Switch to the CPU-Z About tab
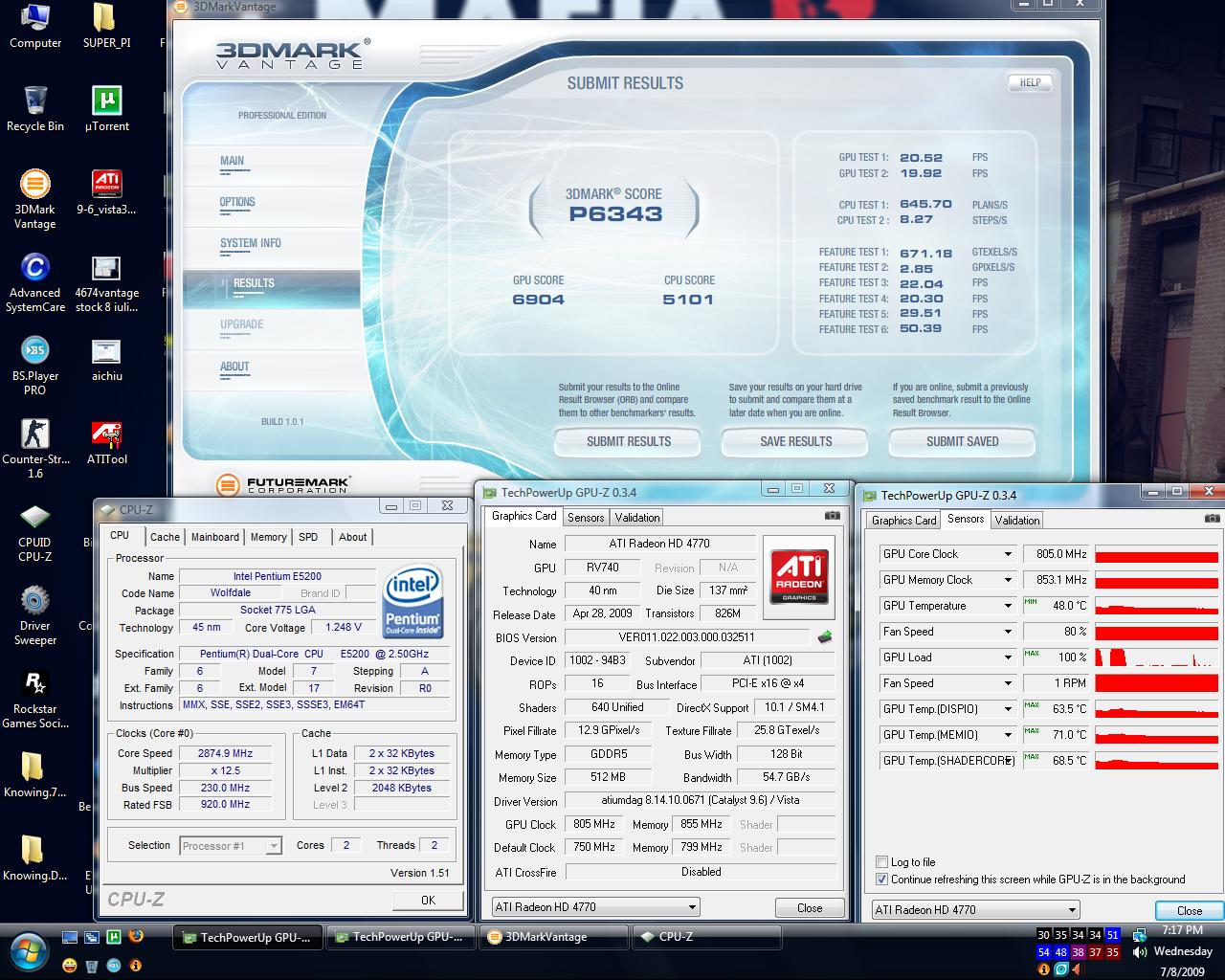Viewport: 1225px width, 980px height. [x=352, y=537]
